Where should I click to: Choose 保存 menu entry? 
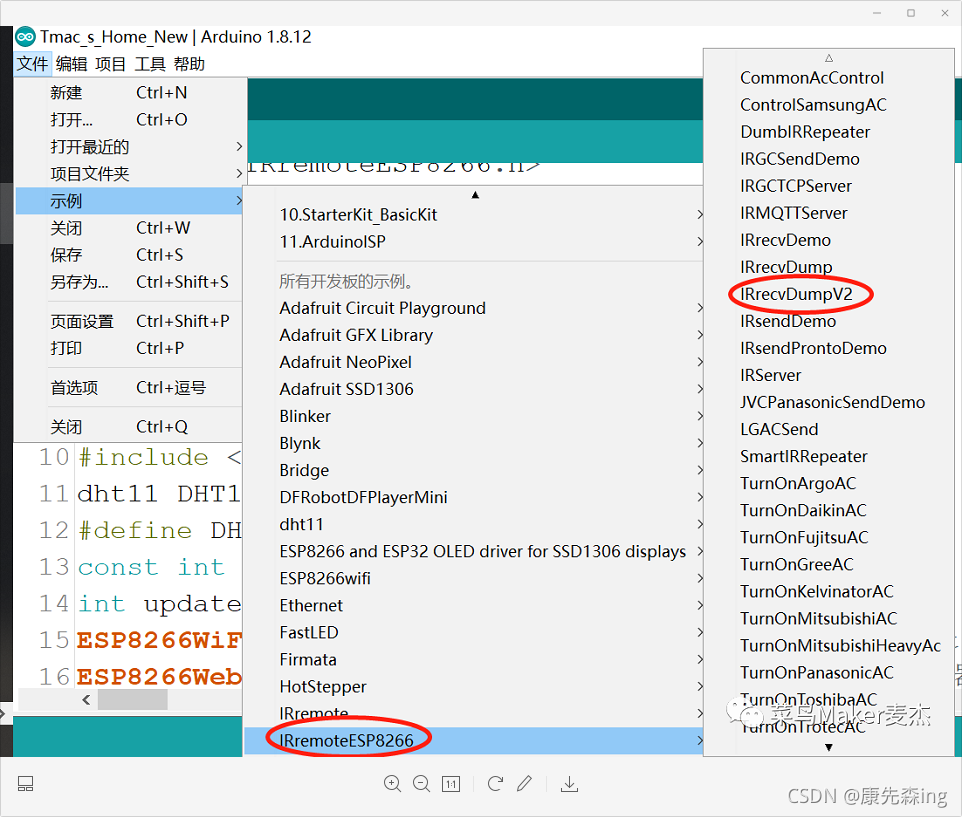129,255
